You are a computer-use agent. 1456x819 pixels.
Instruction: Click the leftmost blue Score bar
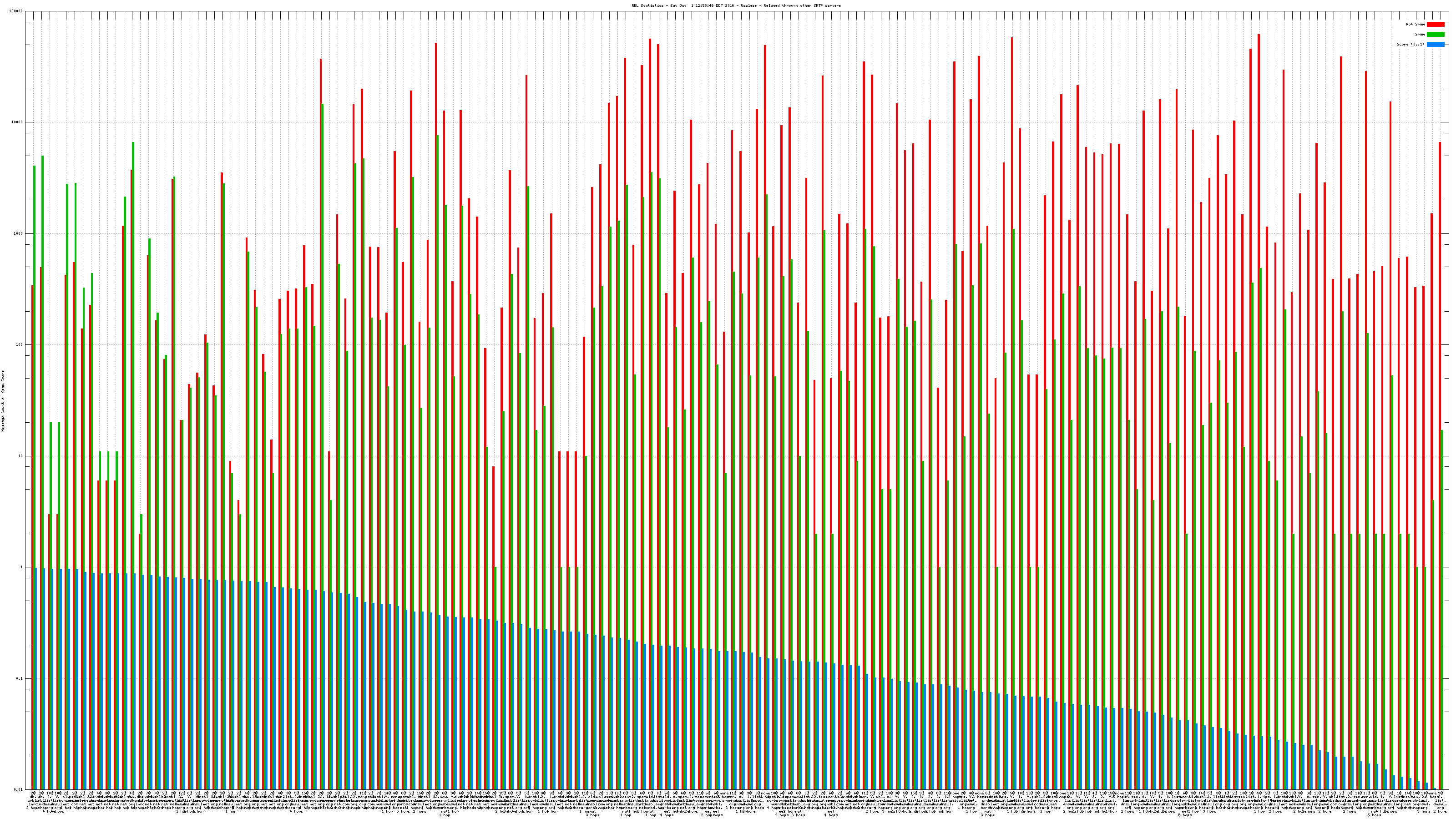(36, 678)
